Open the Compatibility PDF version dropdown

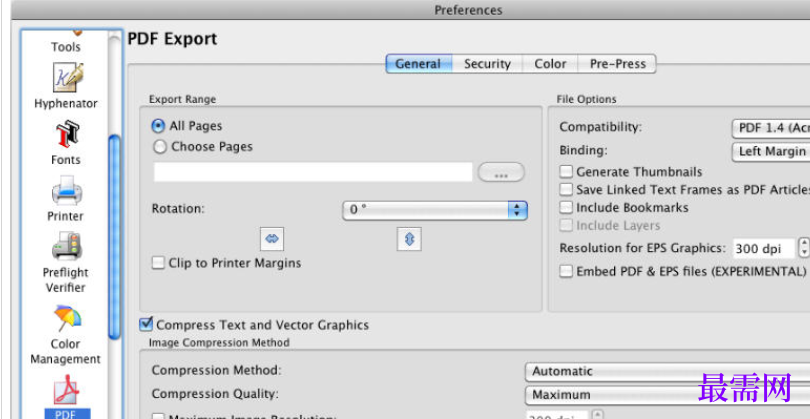tap(771, 128)
